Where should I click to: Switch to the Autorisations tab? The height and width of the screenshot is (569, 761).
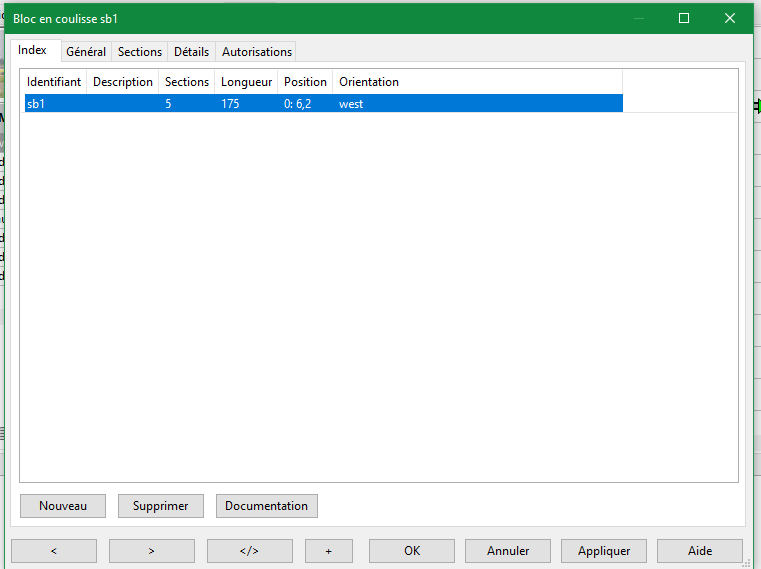click(257, 52)
